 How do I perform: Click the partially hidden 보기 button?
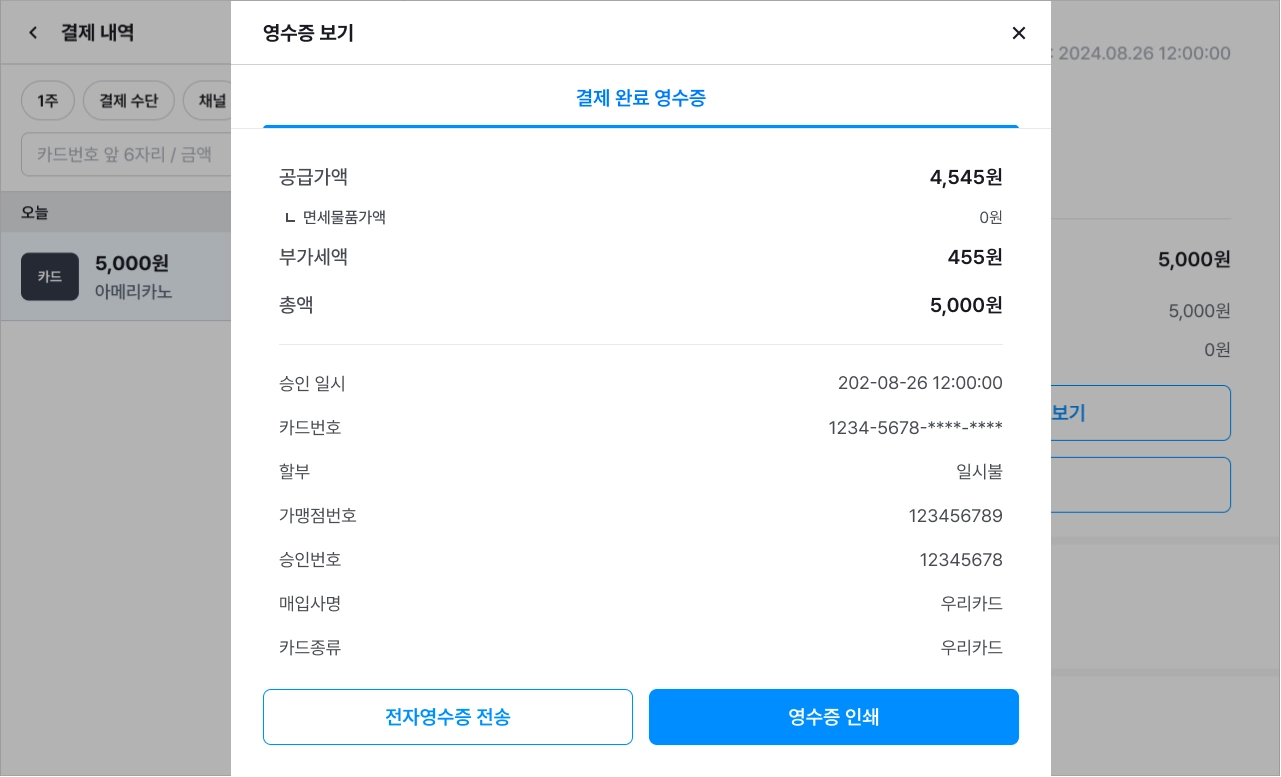[x=1141, y=413]
